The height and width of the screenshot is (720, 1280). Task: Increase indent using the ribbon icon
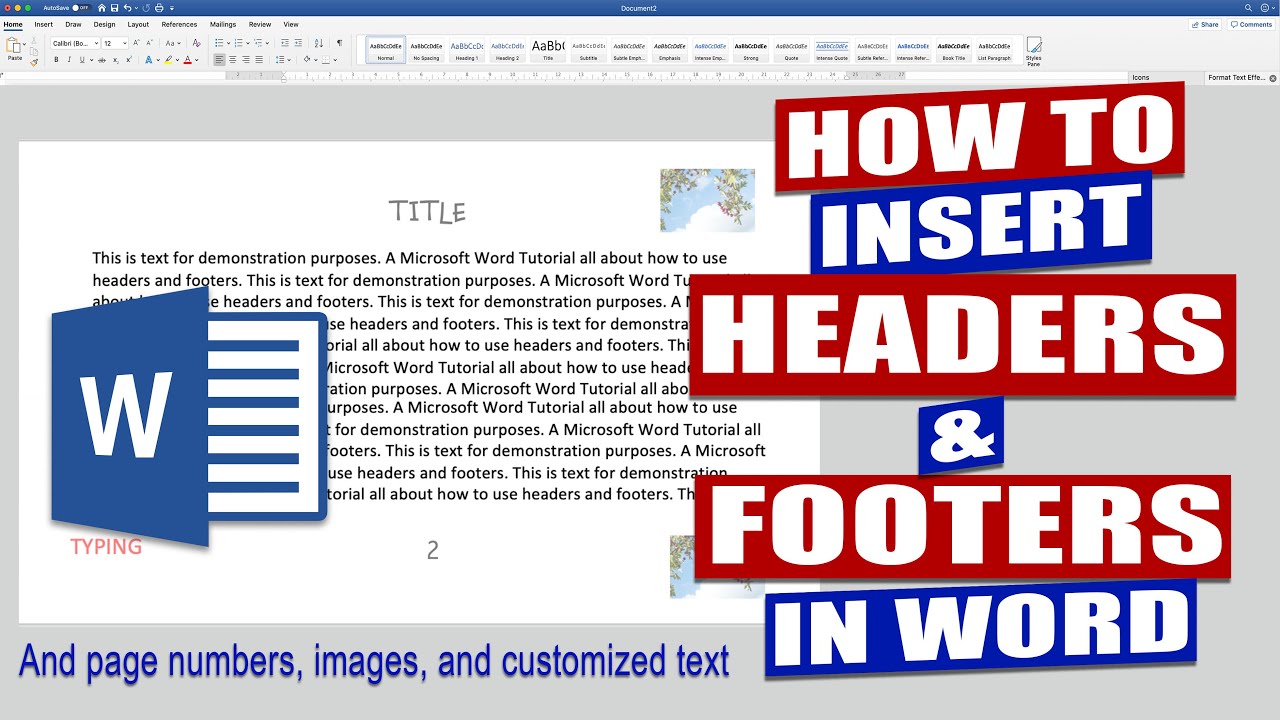coord(298,43)
